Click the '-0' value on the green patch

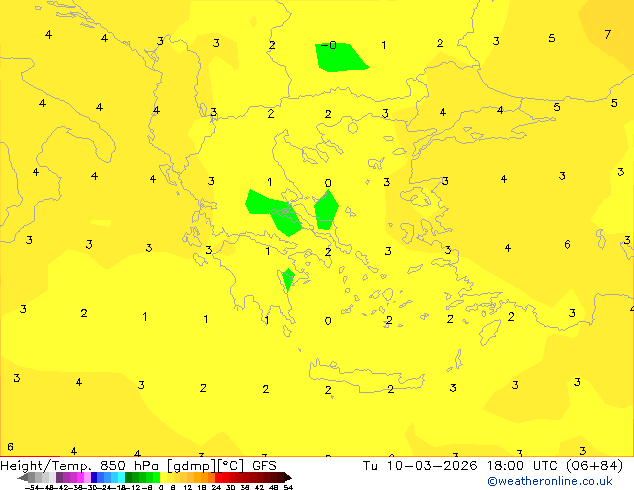[x=329, y=45]
